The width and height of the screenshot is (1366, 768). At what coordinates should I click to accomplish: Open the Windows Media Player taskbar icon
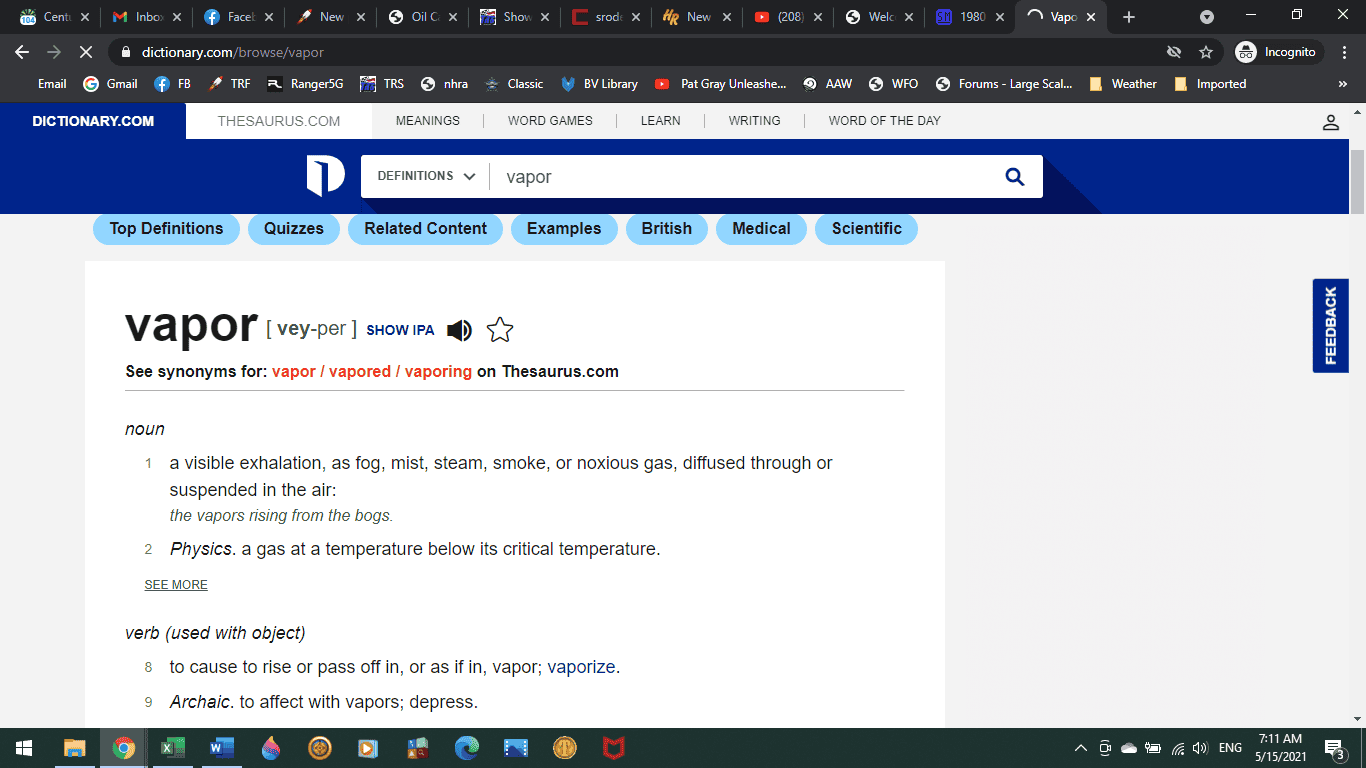369,748
